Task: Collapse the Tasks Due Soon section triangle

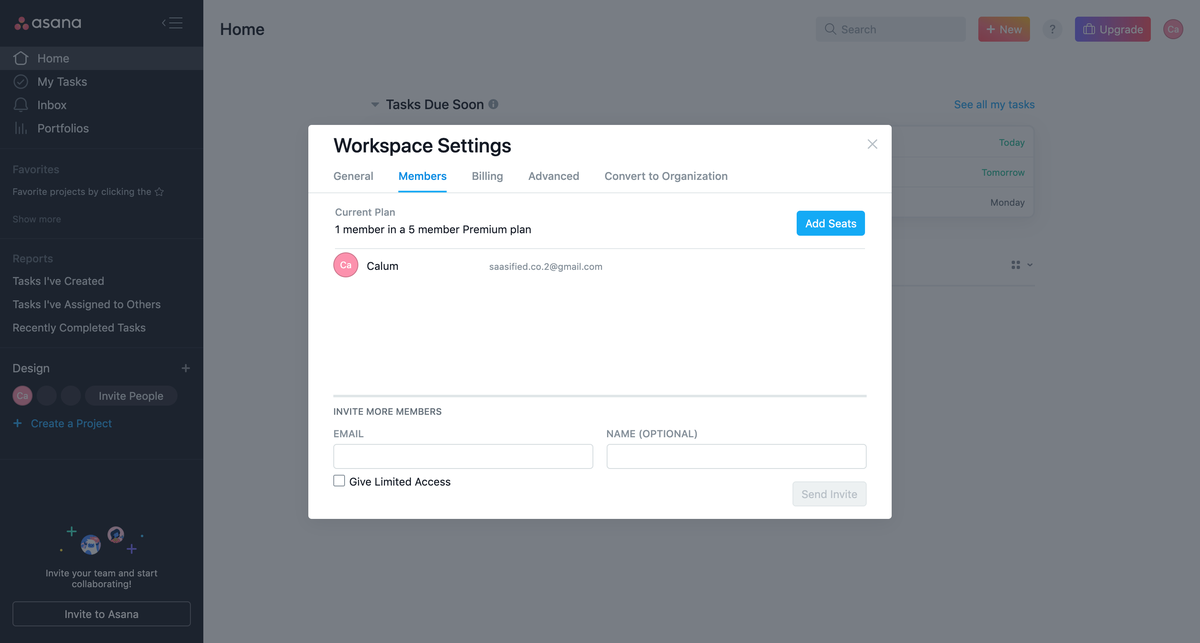Action: (375, 104)
